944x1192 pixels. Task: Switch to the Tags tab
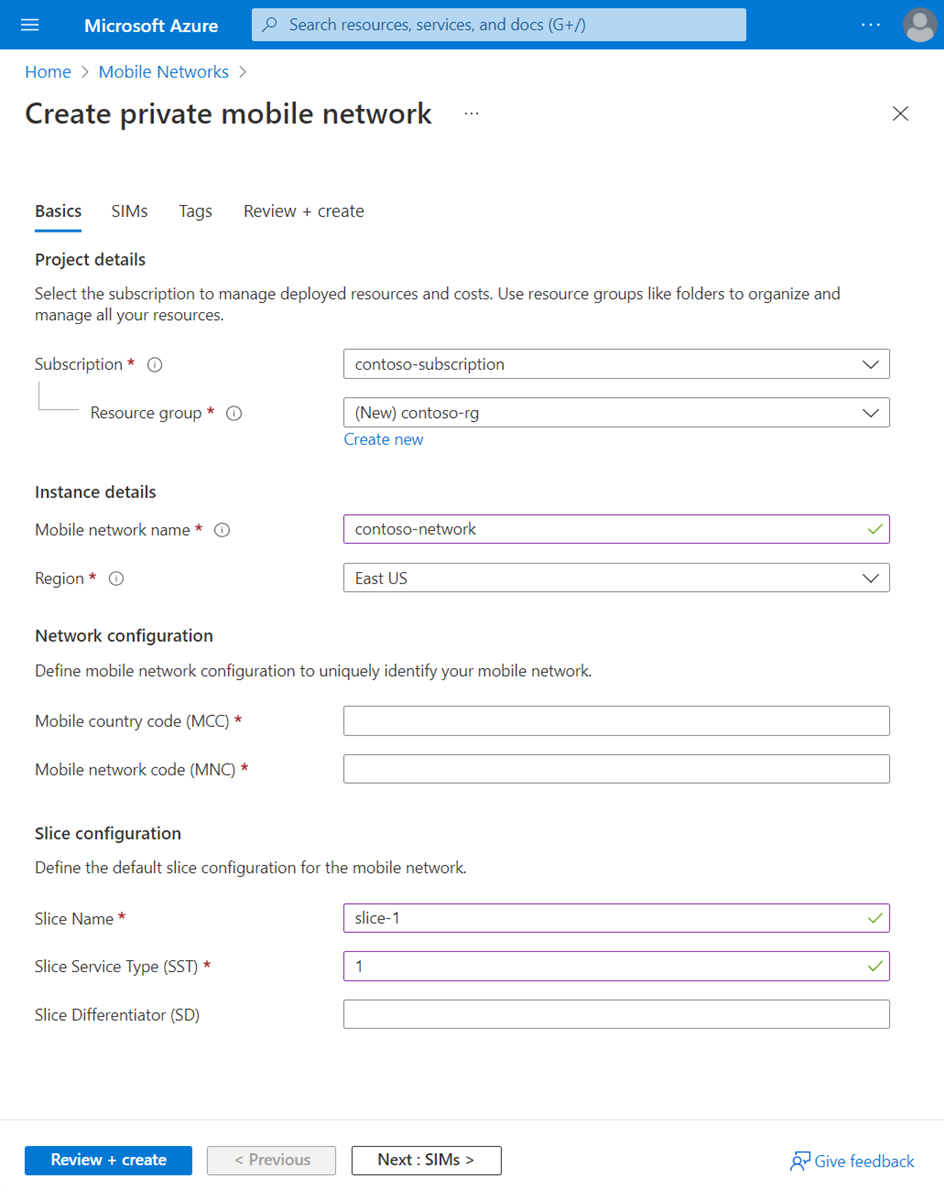[195, 211]
